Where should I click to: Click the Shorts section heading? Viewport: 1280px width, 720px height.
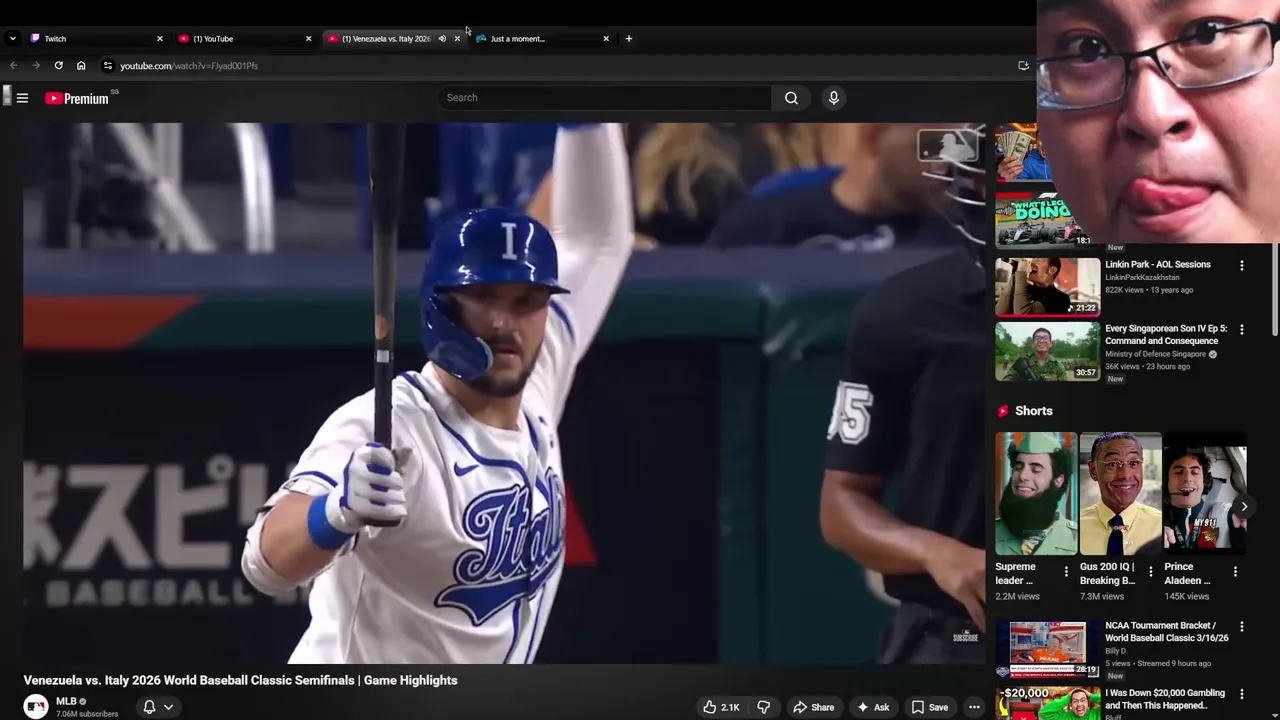point(1033,411)
